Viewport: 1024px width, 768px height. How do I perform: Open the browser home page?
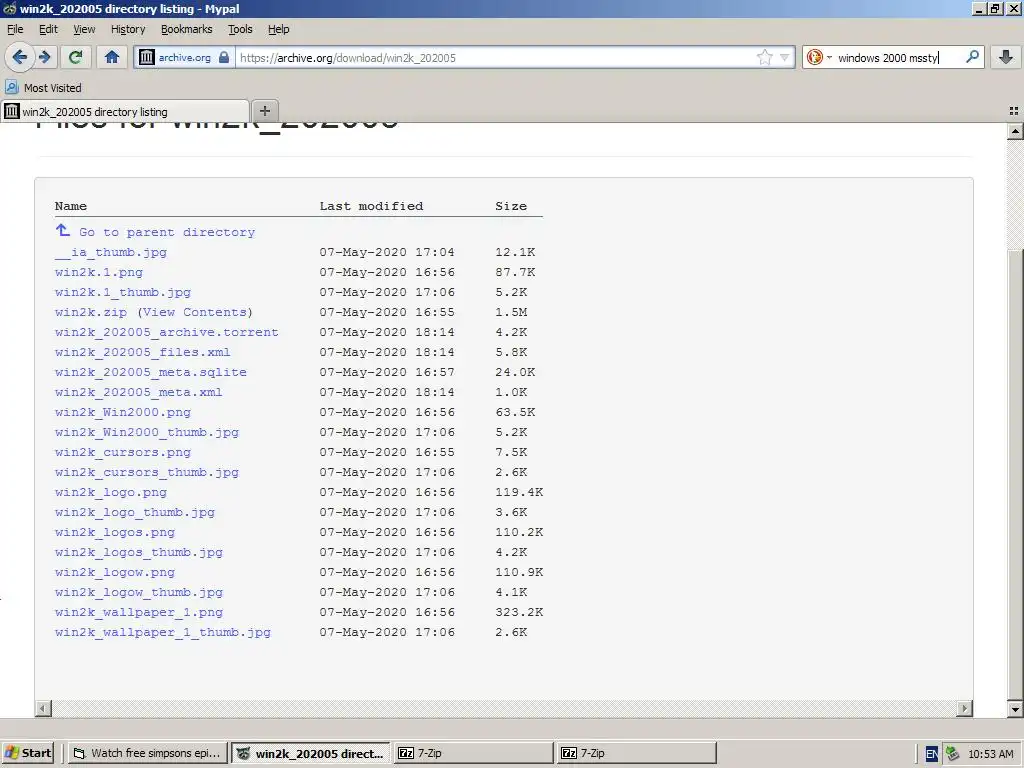(x=112, y=57)
